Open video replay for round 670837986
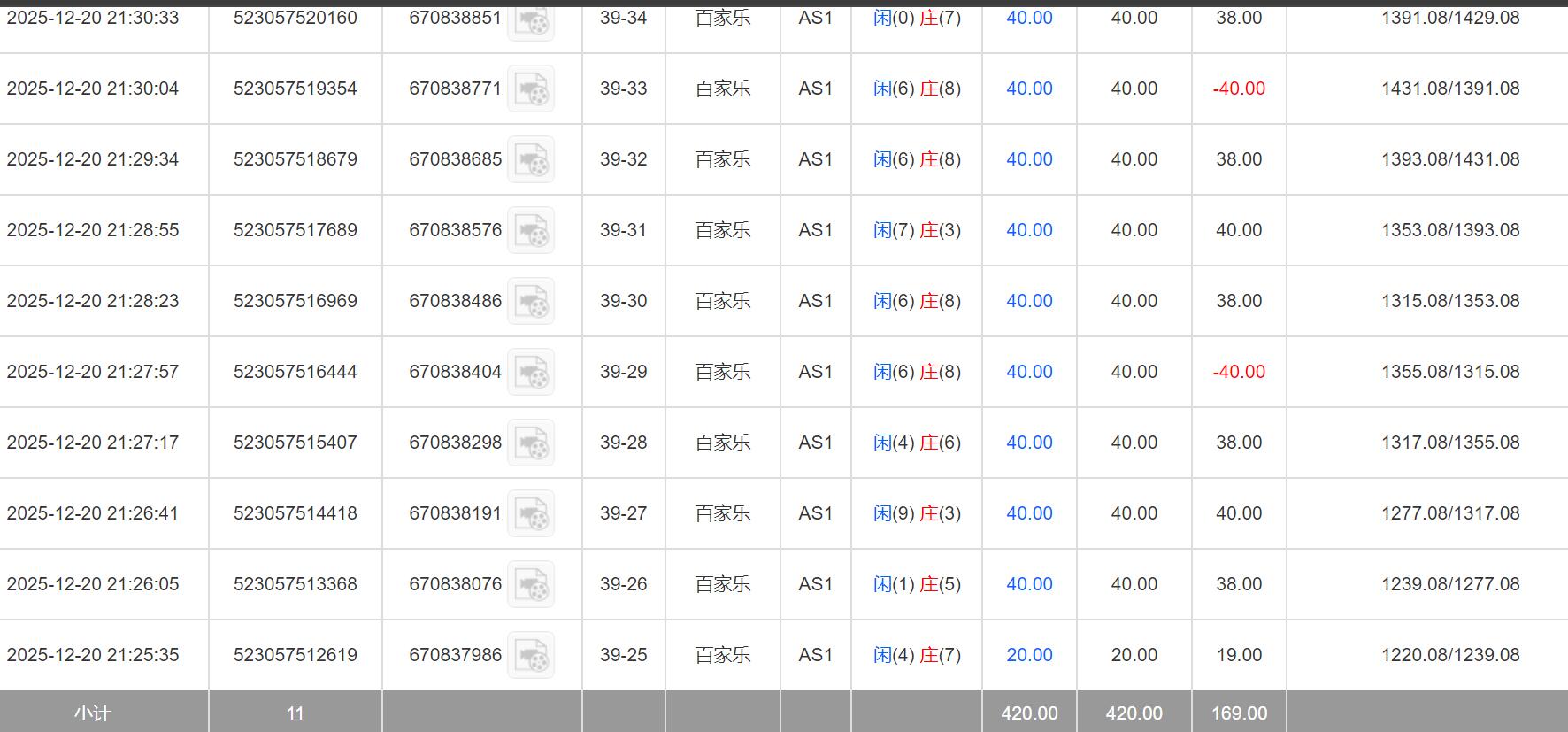Image resolution: width=1568 pixels, height=732 pixels. click(x=531, y=655)
